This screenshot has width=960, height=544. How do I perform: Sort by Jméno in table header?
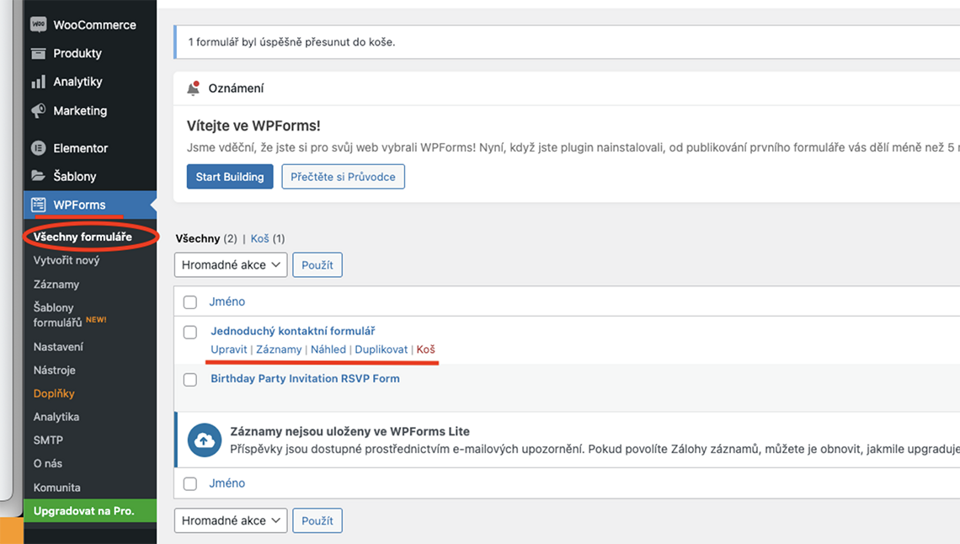[x=227, y=302]
